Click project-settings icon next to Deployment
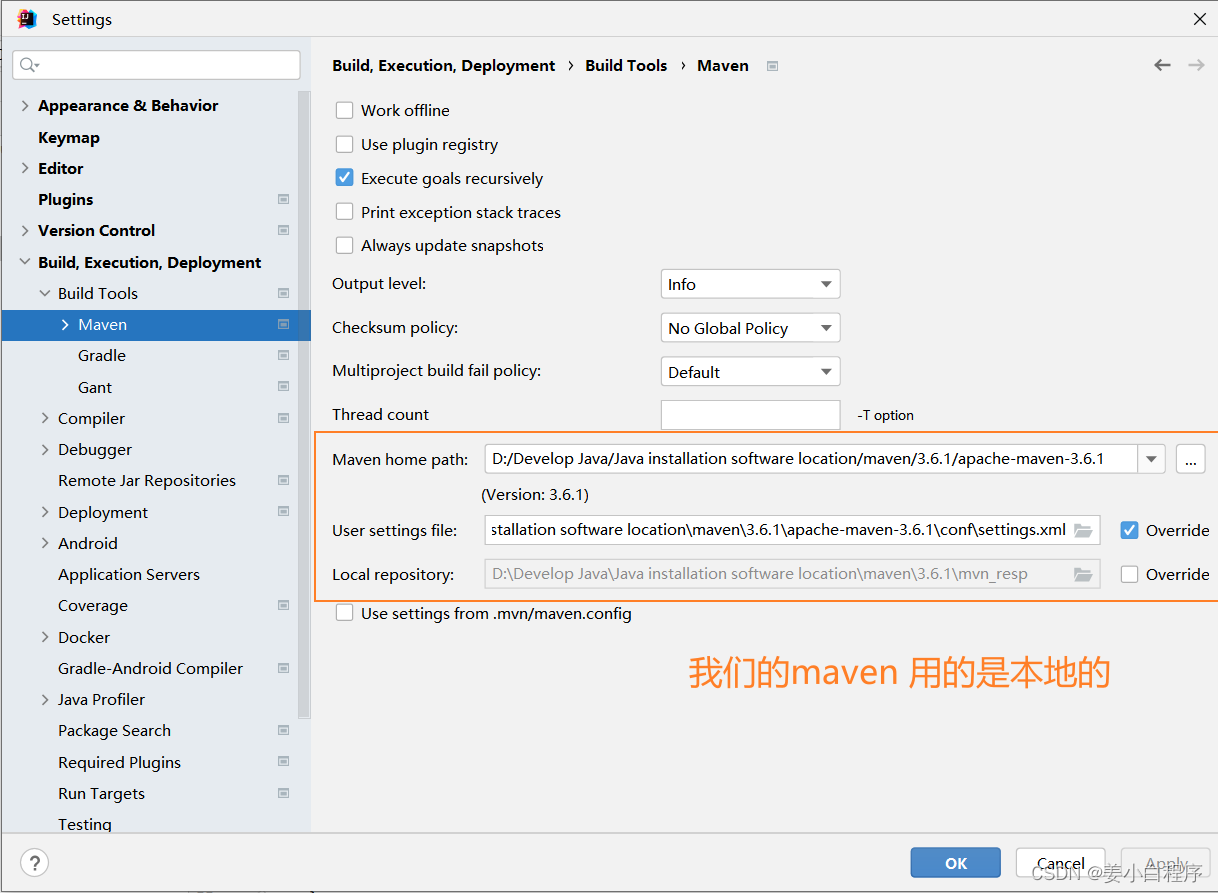Image resolution: width=1218 pixels, height=893 pixels. click(284, 512)
